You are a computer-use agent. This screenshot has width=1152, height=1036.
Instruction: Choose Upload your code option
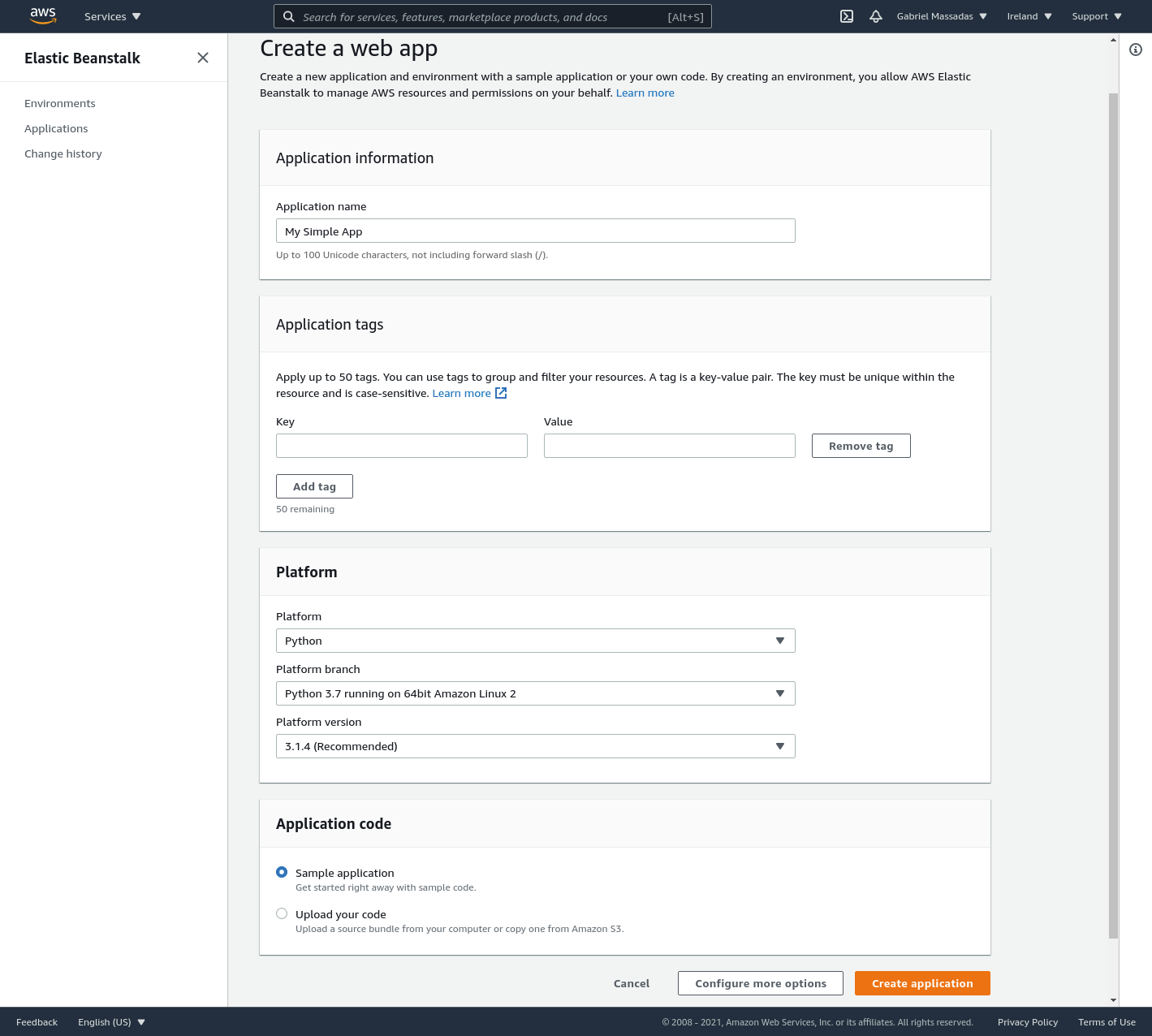click(282, 913)
